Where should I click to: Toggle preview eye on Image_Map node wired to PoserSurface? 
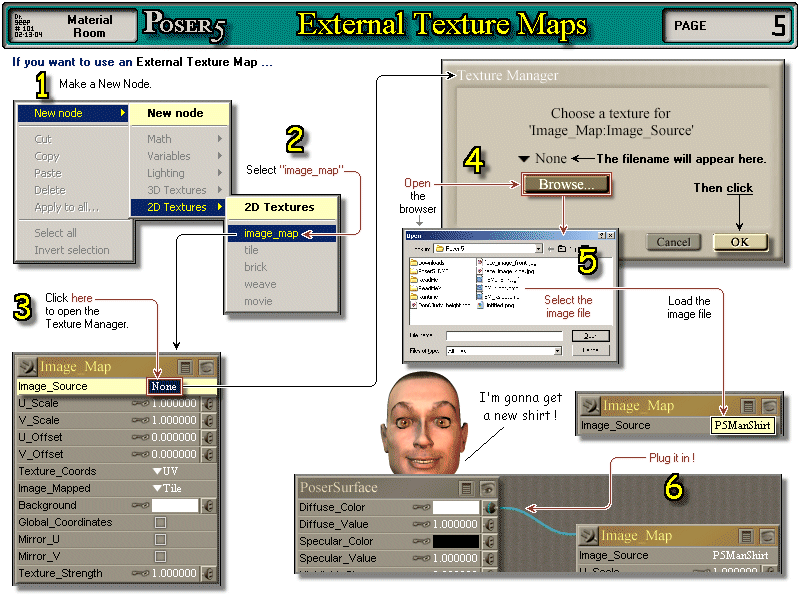point(768,536)
